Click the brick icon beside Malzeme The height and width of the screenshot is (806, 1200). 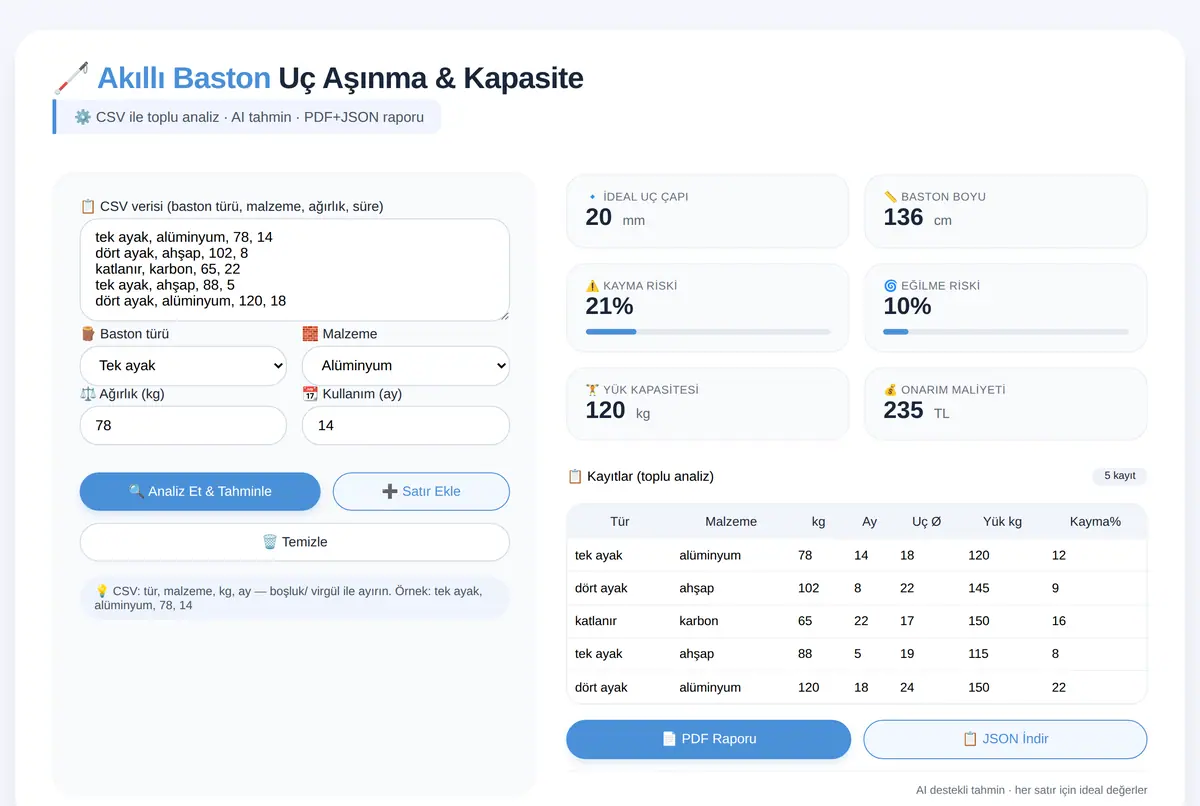(310, 334)
